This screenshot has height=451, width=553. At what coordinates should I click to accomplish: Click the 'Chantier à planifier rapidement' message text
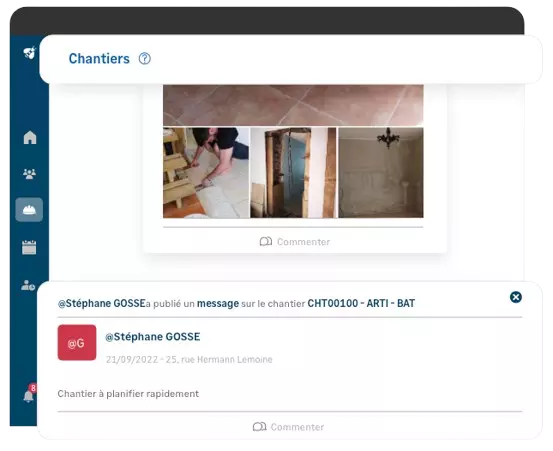pos(128,394)
